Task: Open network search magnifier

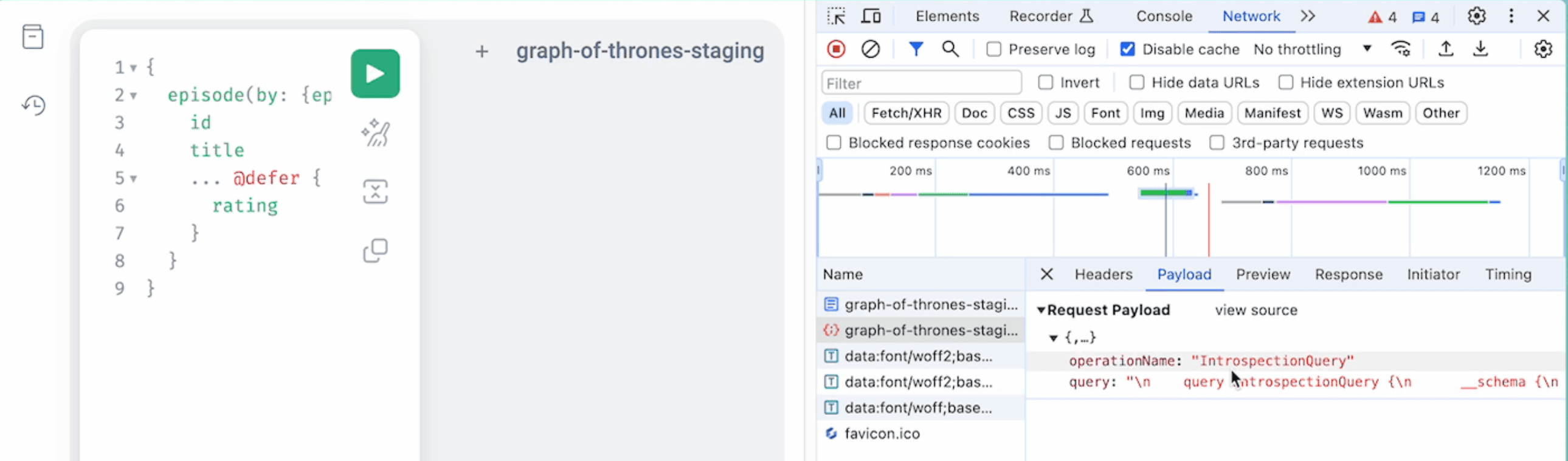Action: pos(950,49)
